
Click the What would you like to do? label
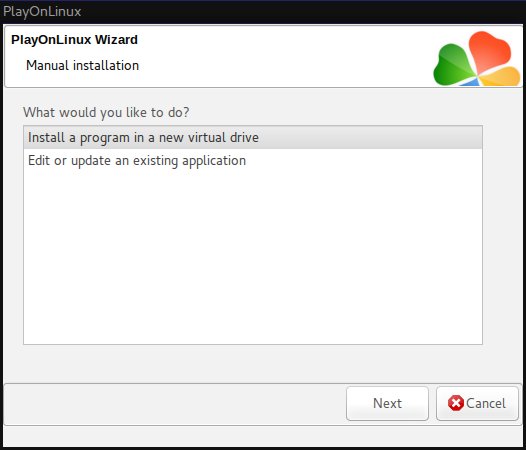click(106, 112)
